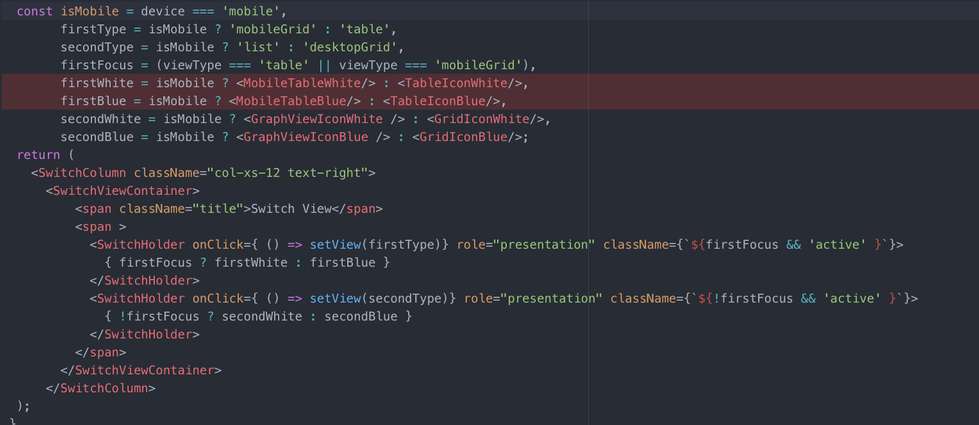
Task: Click the 'secondType' variable declaration
Action: click(x=97, y=47)
